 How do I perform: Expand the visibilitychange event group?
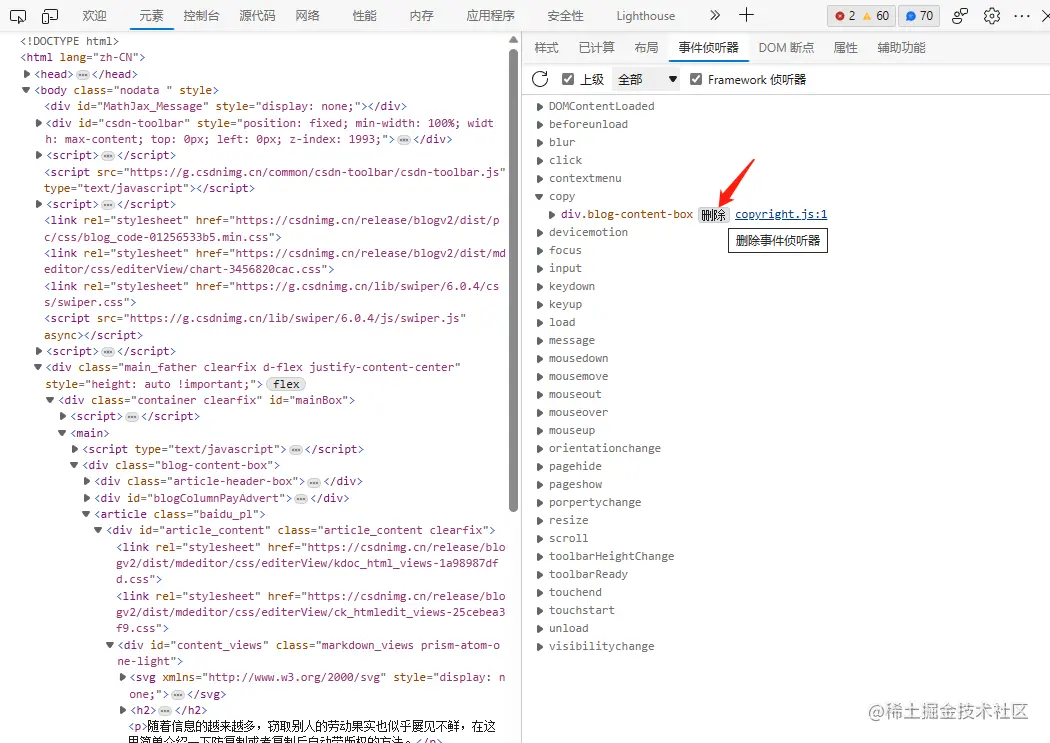pyautogui.click(x=540, y=647)
